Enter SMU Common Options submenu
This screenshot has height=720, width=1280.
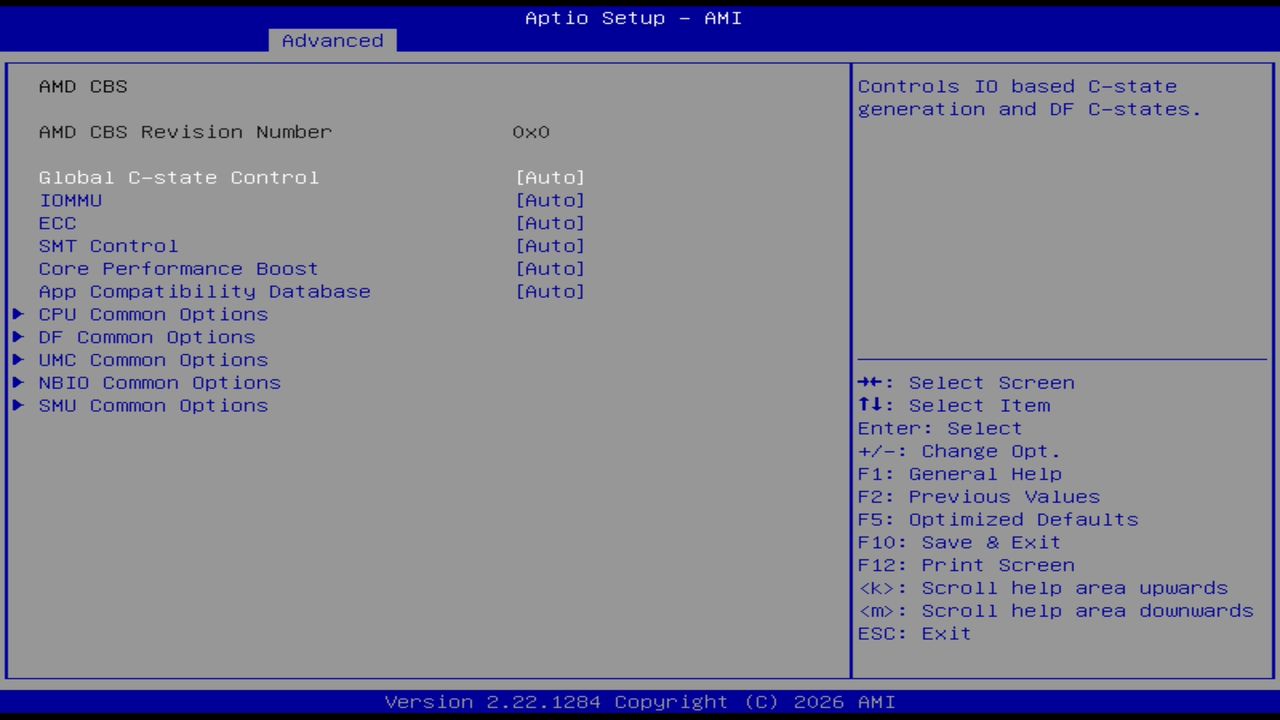153,406
